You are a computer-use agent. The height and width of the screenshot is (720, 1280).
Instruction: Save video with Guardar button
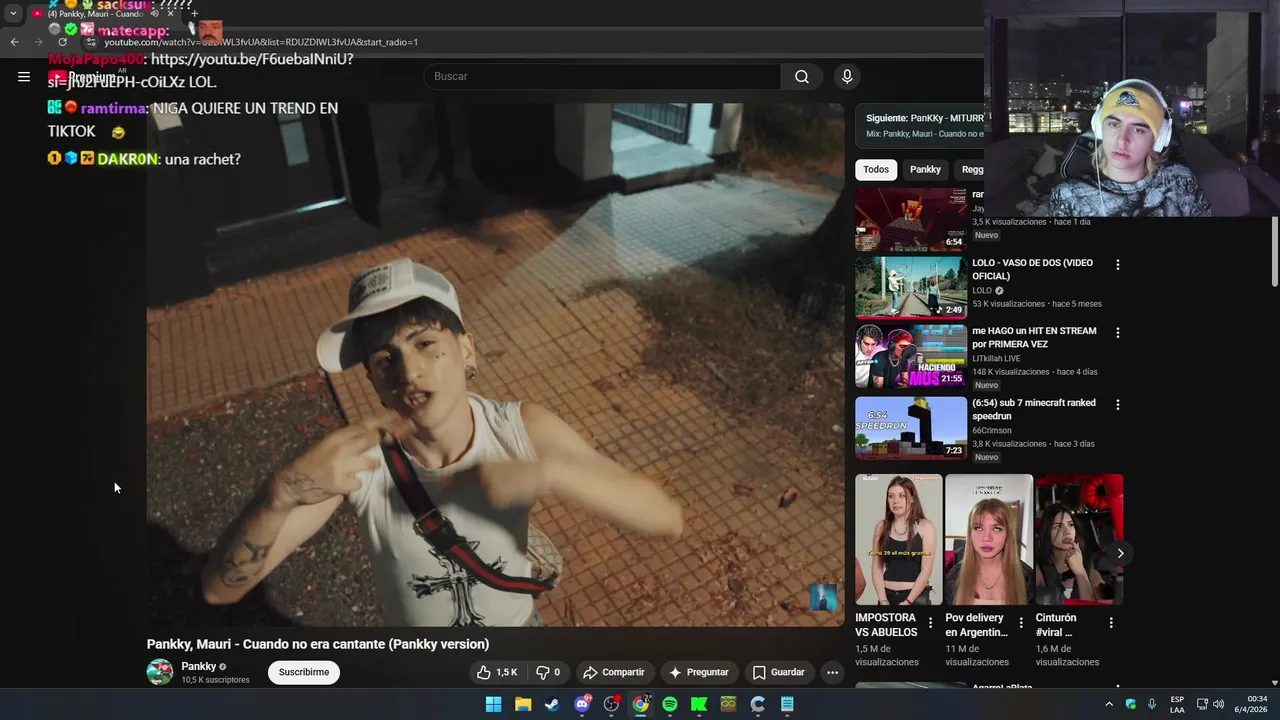click(779, 672)
